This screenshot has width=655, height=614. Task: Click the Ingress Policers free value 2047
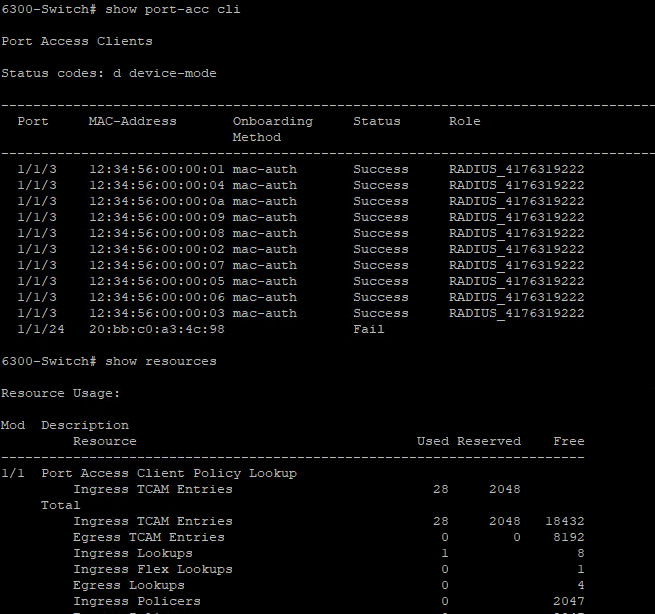[569, 601]
